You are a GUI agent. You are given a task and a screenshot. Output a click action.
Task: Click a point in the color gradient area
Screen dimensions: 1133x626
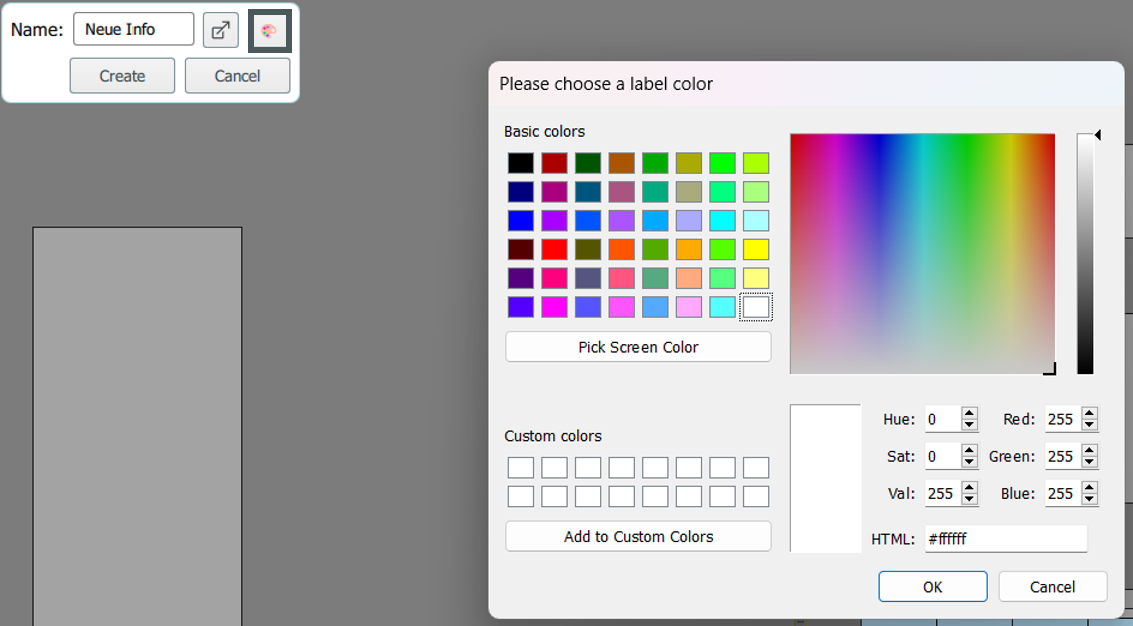coord(920,250)
